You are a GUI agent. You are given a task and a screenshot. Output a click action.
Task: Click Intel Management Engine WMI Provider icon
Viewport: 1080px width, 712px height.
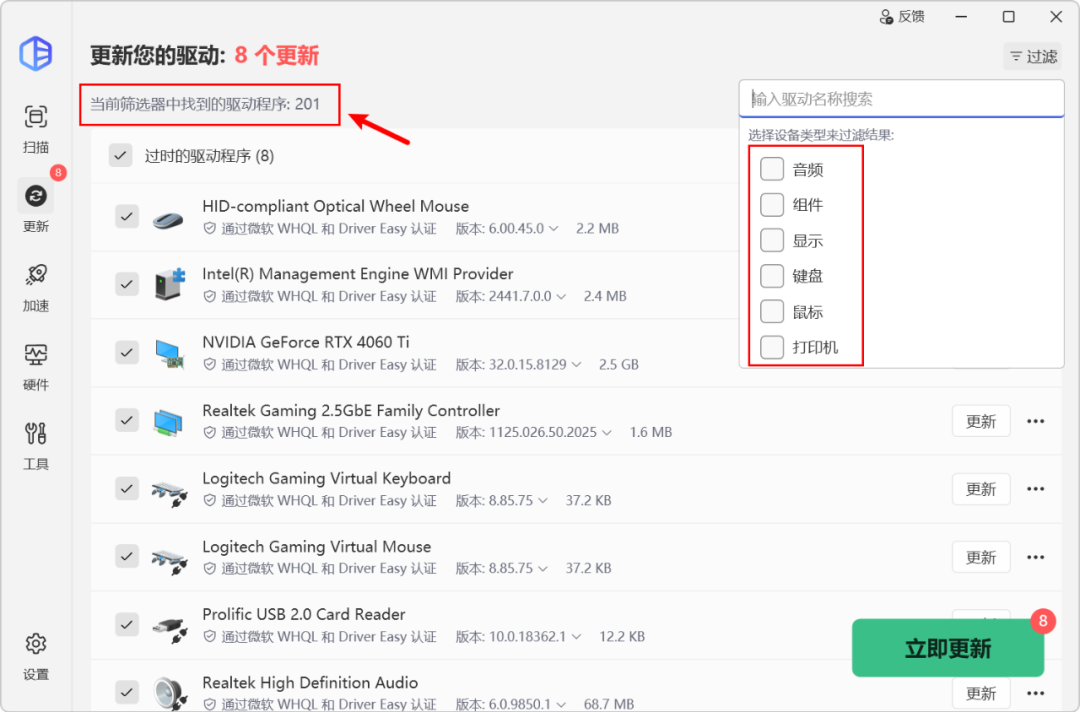click(x=169, y=284)
